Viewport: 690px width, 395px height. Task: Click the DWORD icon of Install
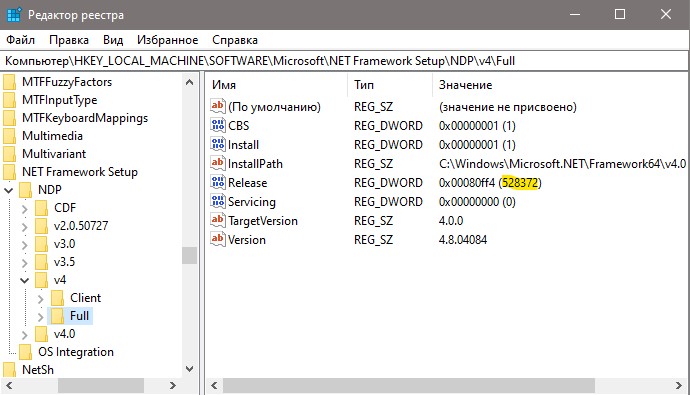[218, 144]
